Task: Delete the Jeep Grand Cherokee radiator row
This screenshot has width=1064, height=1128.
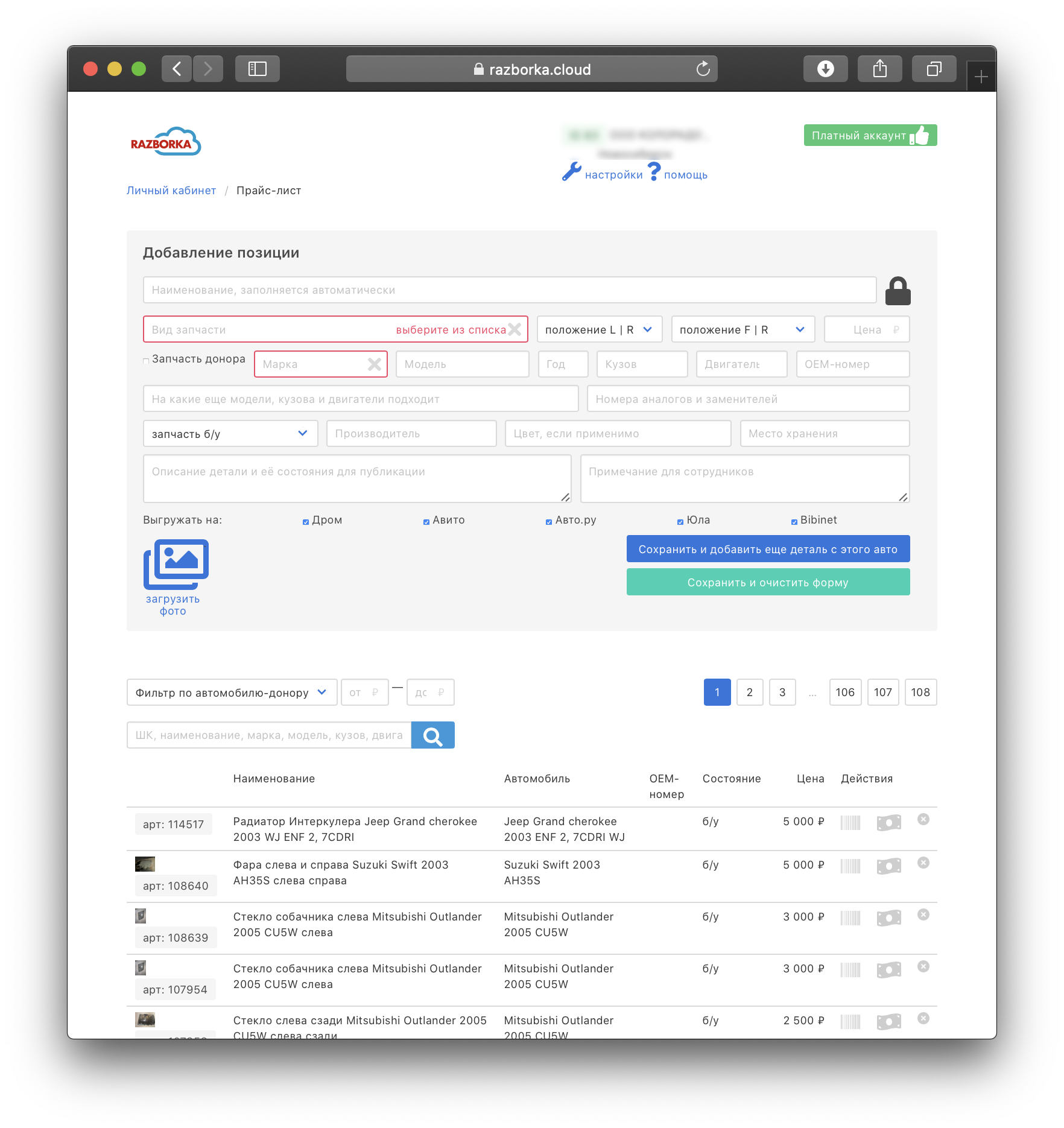Action: pos(923,819)
